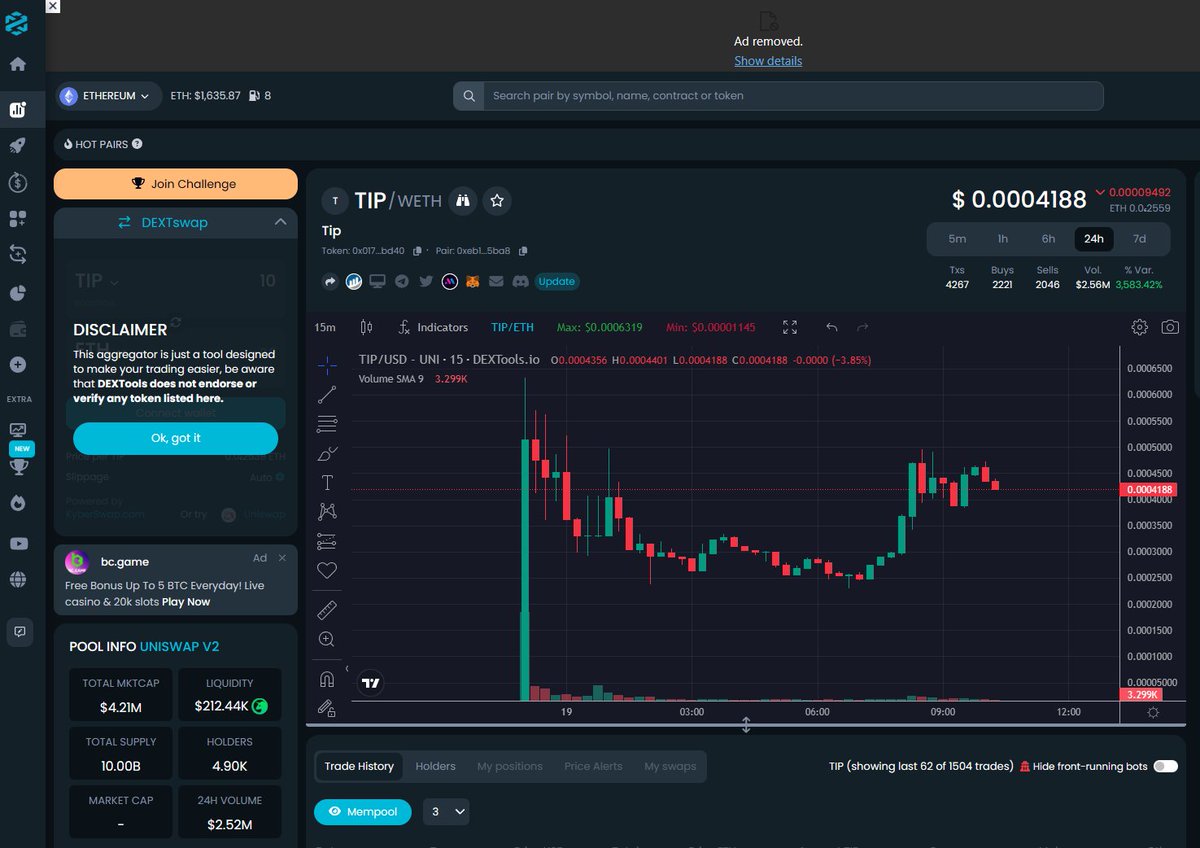This screenshot has height=848, width=1200.
Task: Select the 7d timeframe tab
Action: coord(1139,239)
